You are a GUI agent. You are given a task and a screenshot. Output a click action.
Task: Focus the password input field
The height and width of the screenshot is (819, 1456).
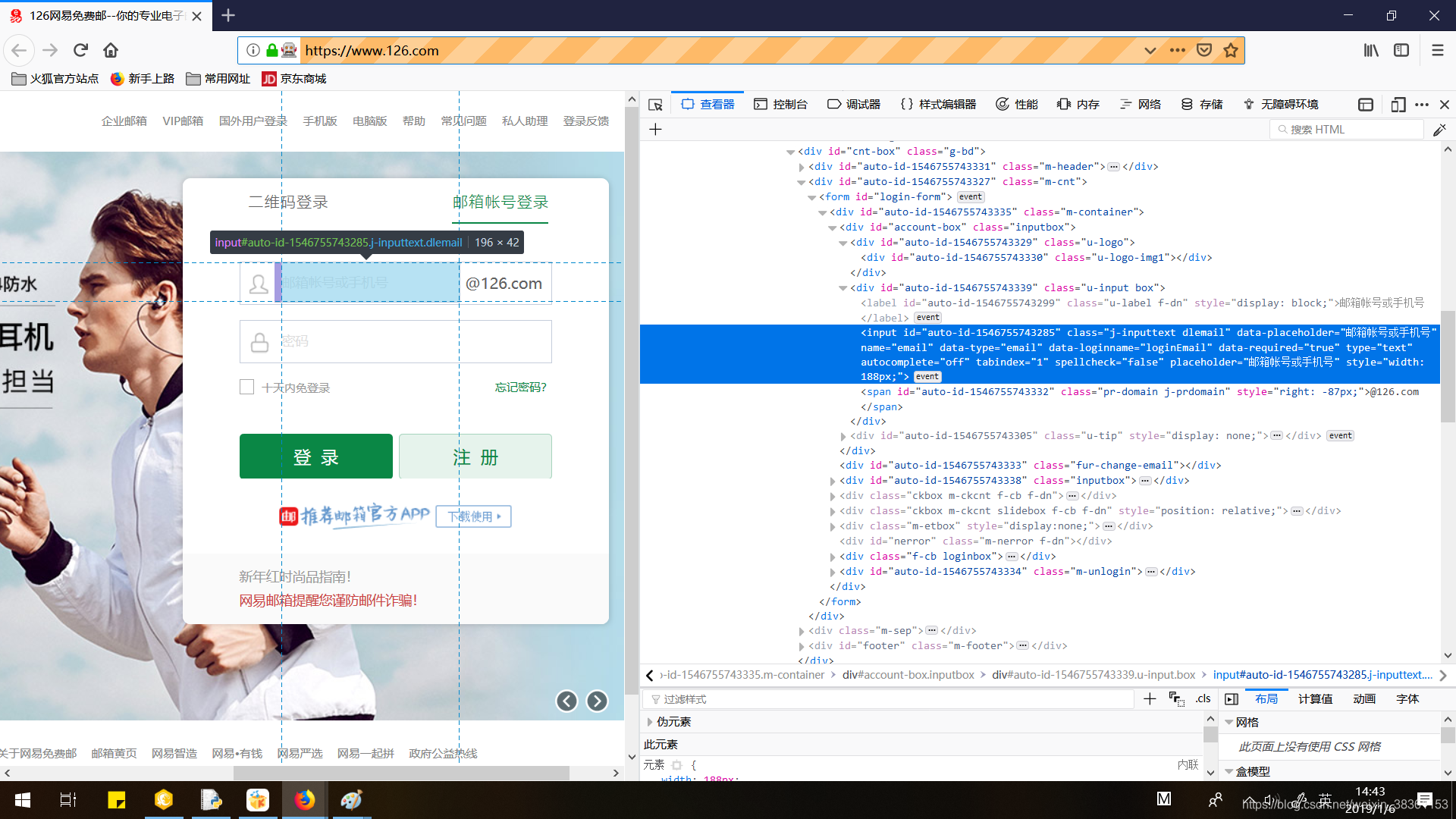[x=396, y=341]
